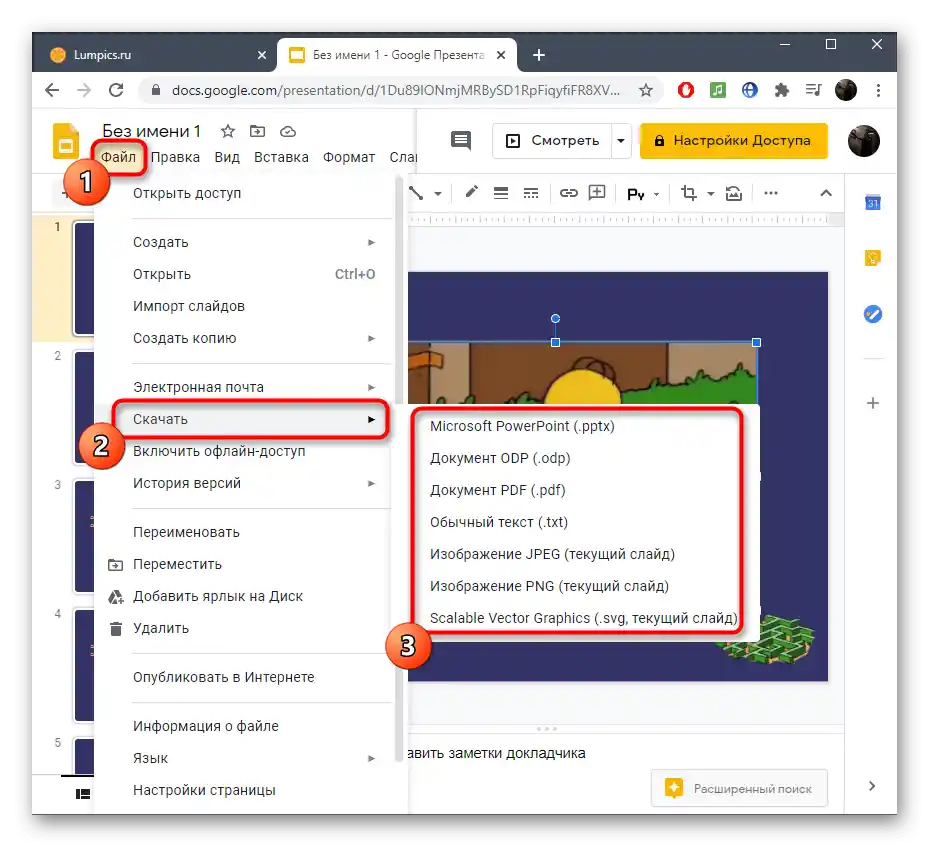Click the media control icon in browser toolbar
This screenshot has height=847, width=929.
813,90
